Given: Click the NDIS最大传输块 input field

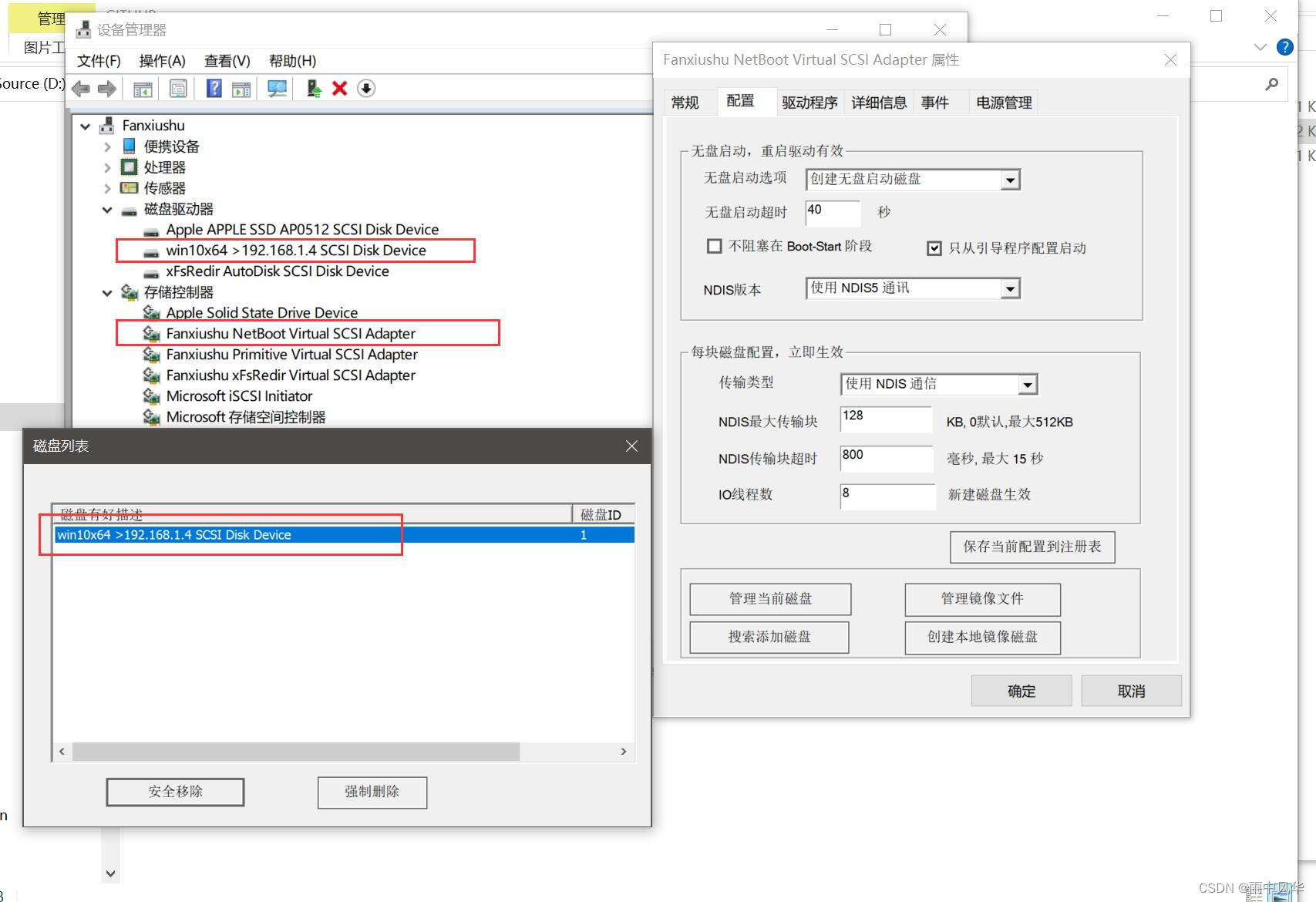Looking at the screenshot, I should [x=886, y=419].
